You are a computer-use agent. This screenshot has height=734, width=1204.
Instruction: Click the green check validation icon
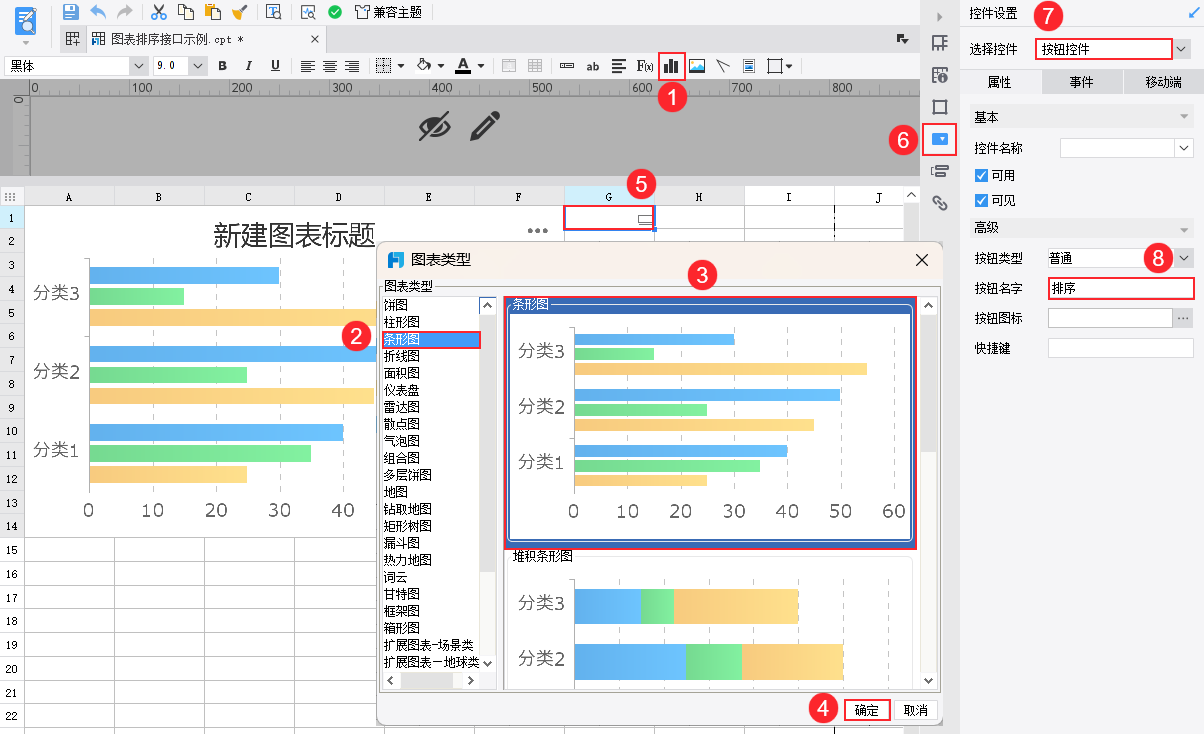(x=335, y=12)
